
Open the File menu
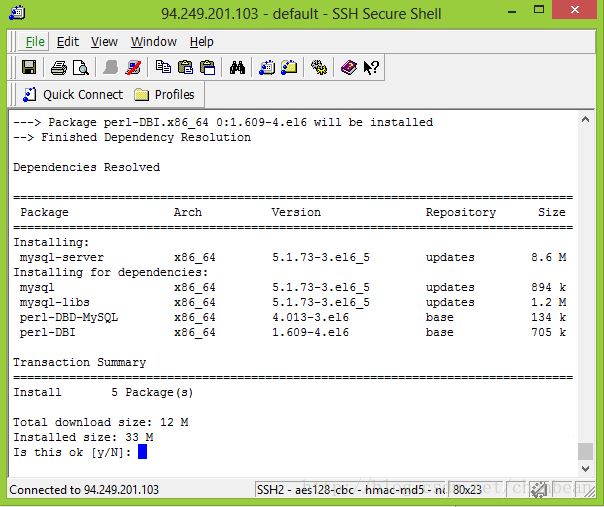pos(35,42)
